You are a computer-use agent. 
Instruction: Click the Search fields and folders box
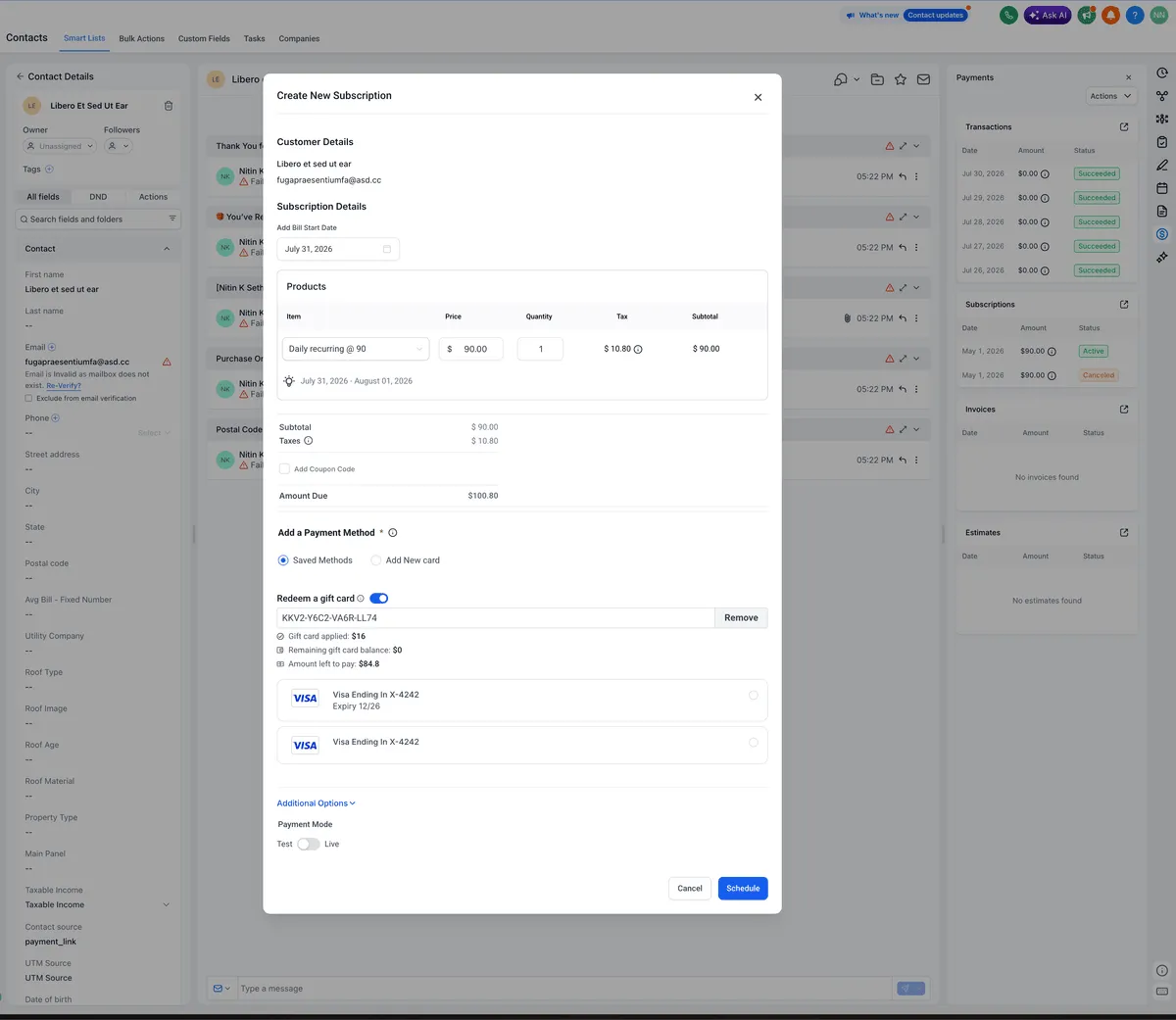(x=98, y=219)
